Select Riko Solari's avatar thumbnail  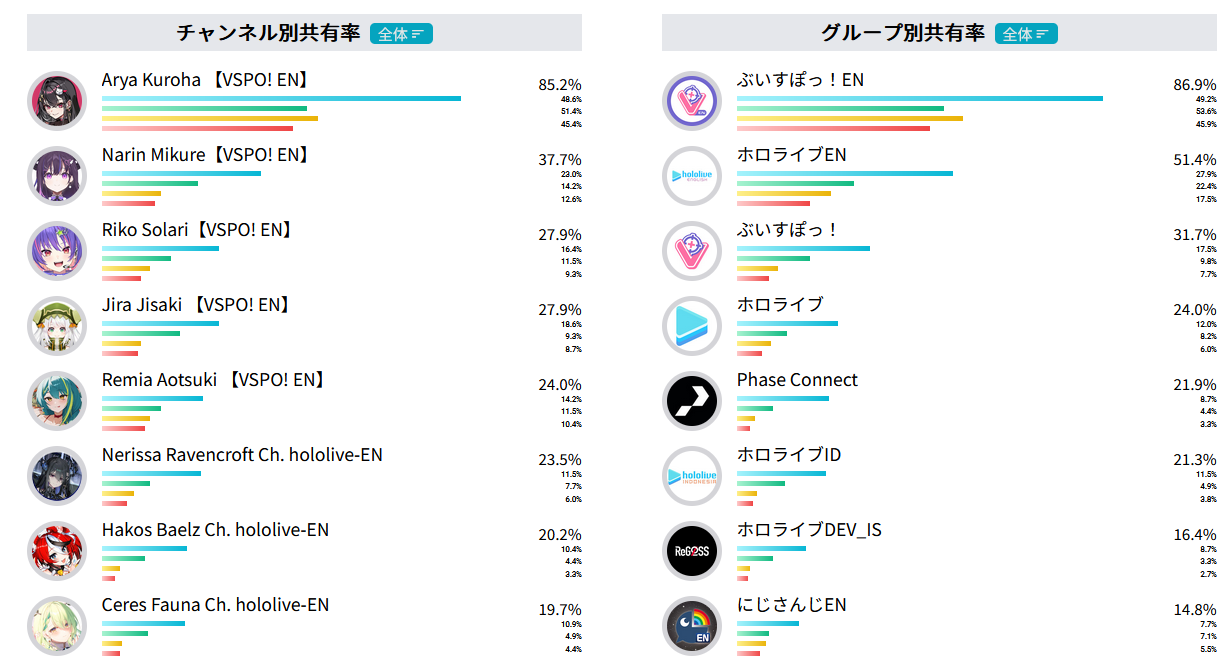(57, 251)
